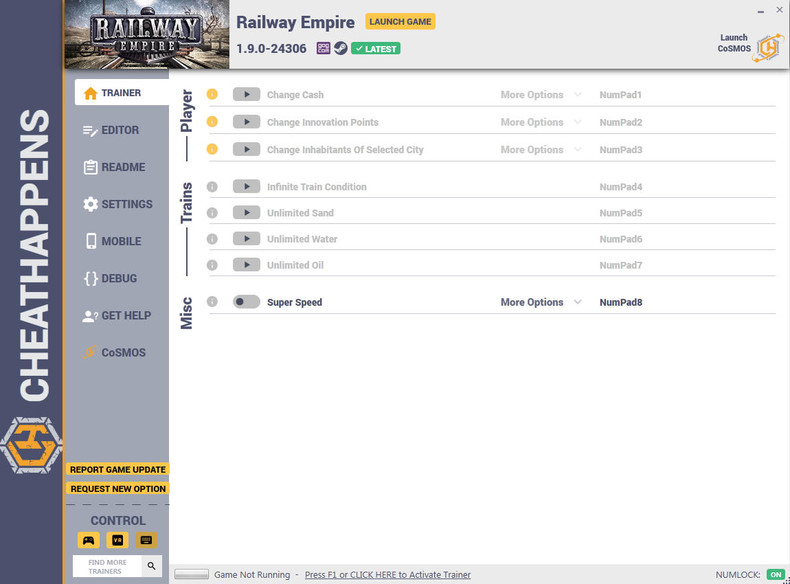Click the NumPad5 hotkey label
The width and height of the screenshot is (790, 584).
tap(621, 213)
